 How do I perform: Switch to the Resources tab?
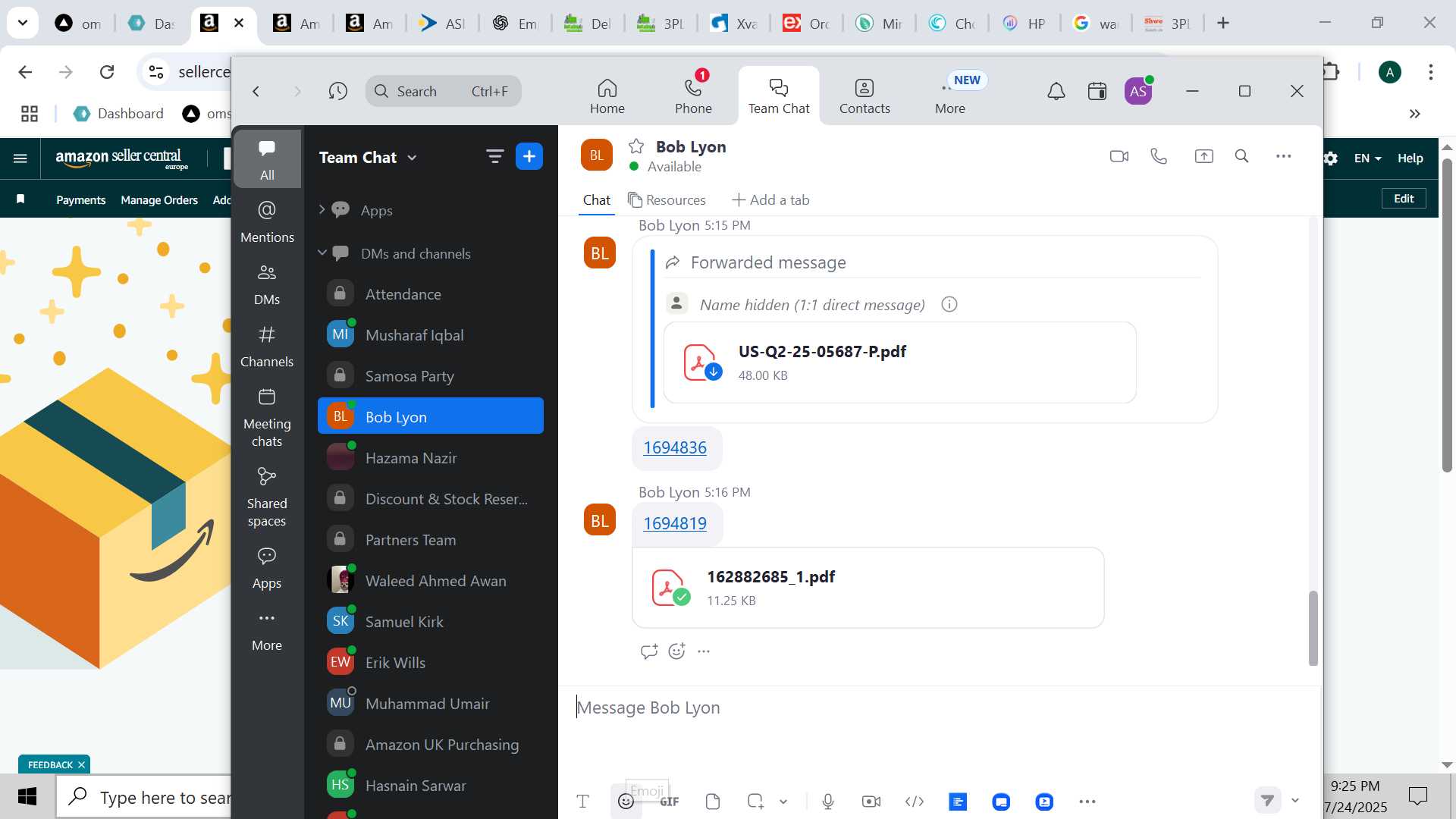coord(667,199)
